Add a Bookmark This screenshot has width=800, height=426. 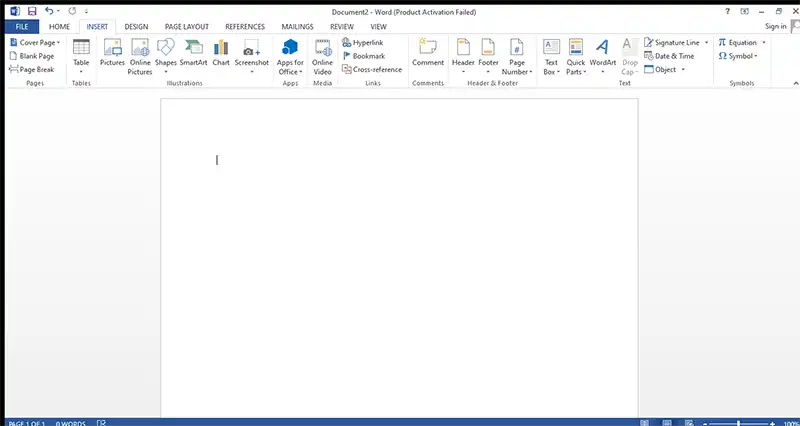364,56
